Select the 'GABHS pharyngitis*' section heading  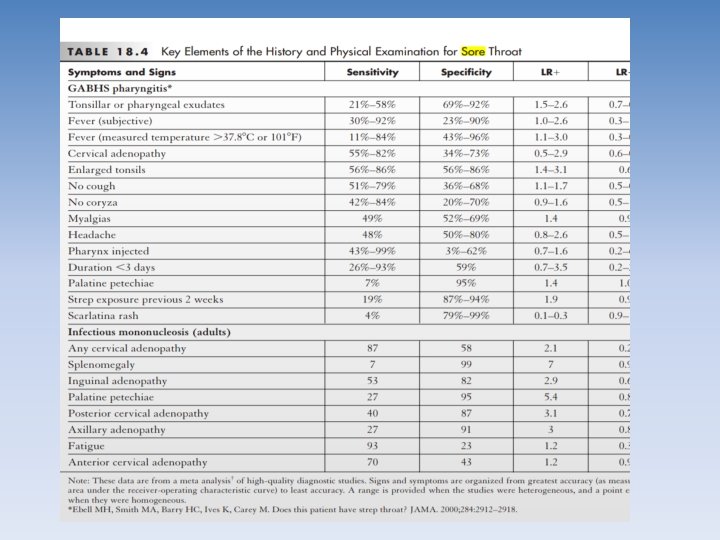tap(120, 88)
